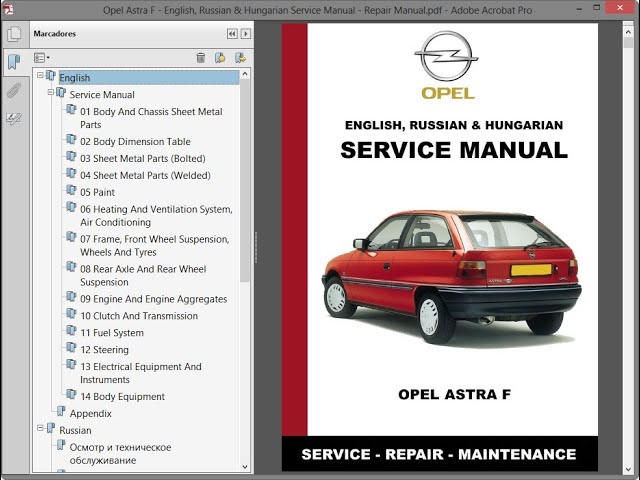Image resolution: width=640 pixels, height=480 pixels.
Task: Collapse the Service Manual bookmark branch
Action: 51,92
